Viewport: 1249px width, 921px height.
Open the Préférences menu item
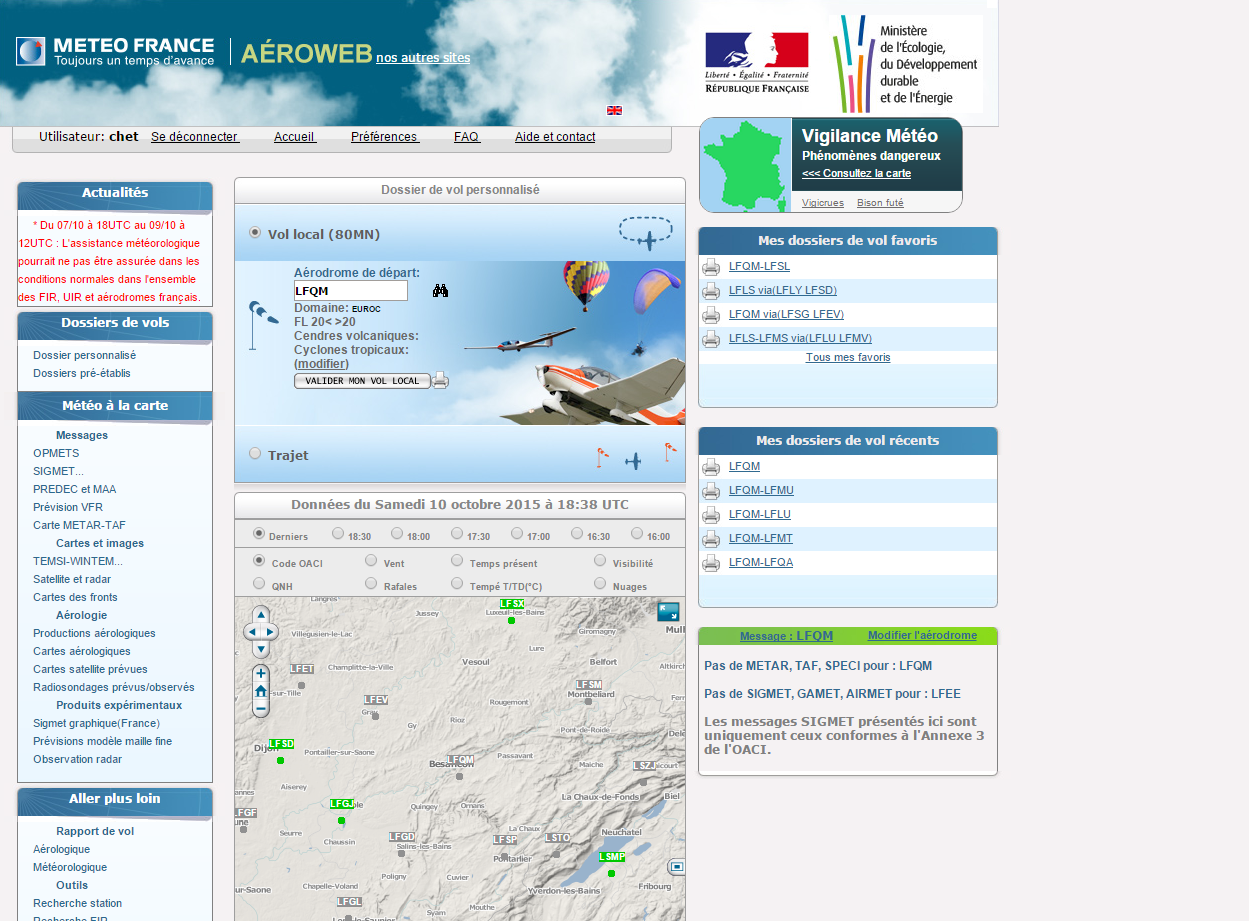[385, 137]
